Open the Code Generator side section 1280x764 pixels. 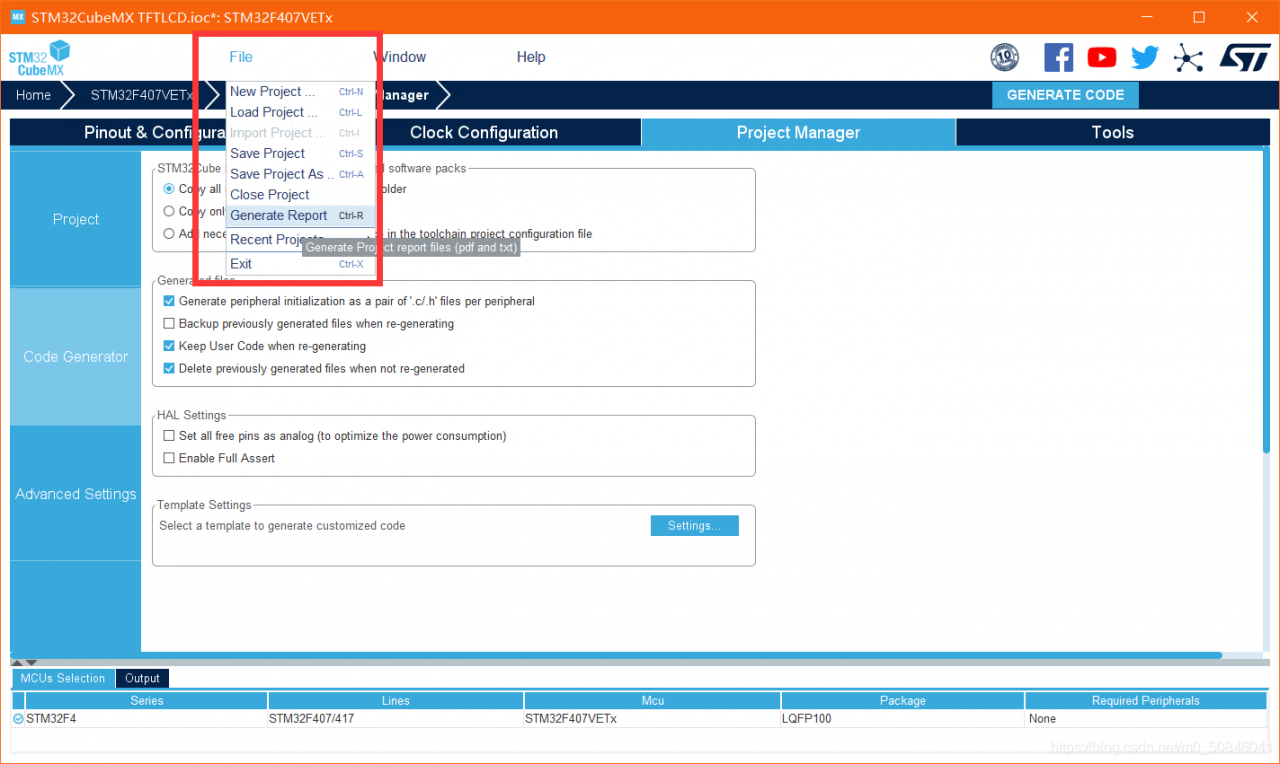pyautogui.click(x=76, y=357)
